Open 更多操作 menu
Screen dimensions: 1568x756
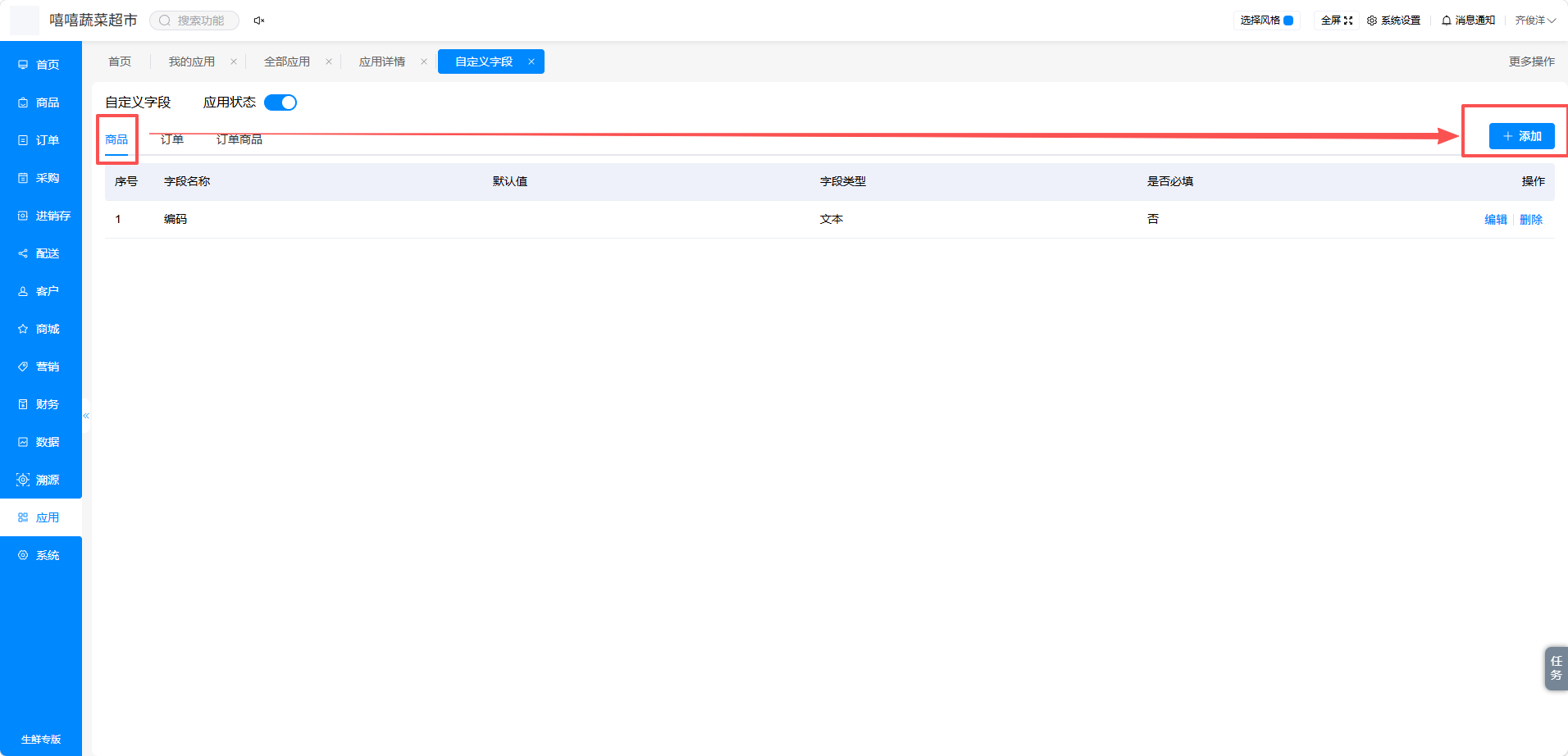pyautogui.click(x=1531, y=61)
